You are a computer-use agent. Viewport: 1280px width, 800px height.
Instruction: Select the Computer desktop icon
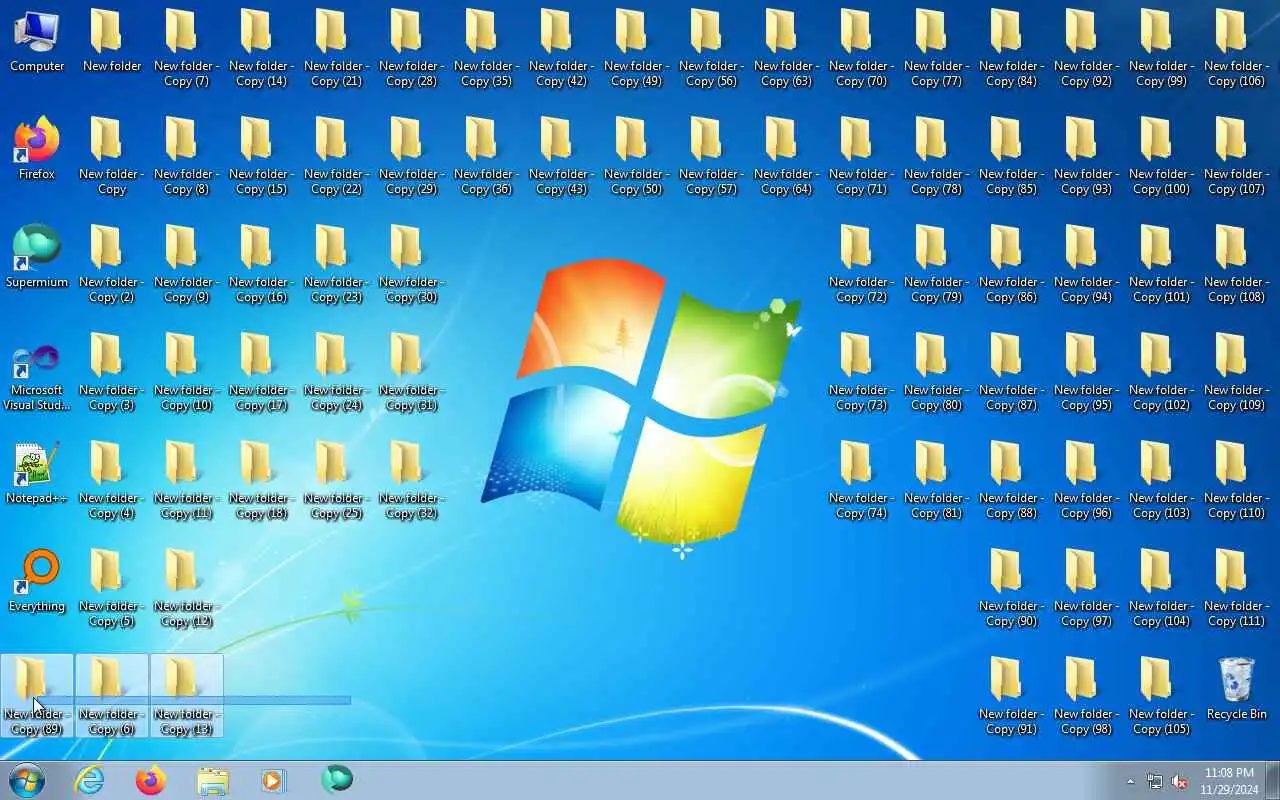click(x=37, y=42)
